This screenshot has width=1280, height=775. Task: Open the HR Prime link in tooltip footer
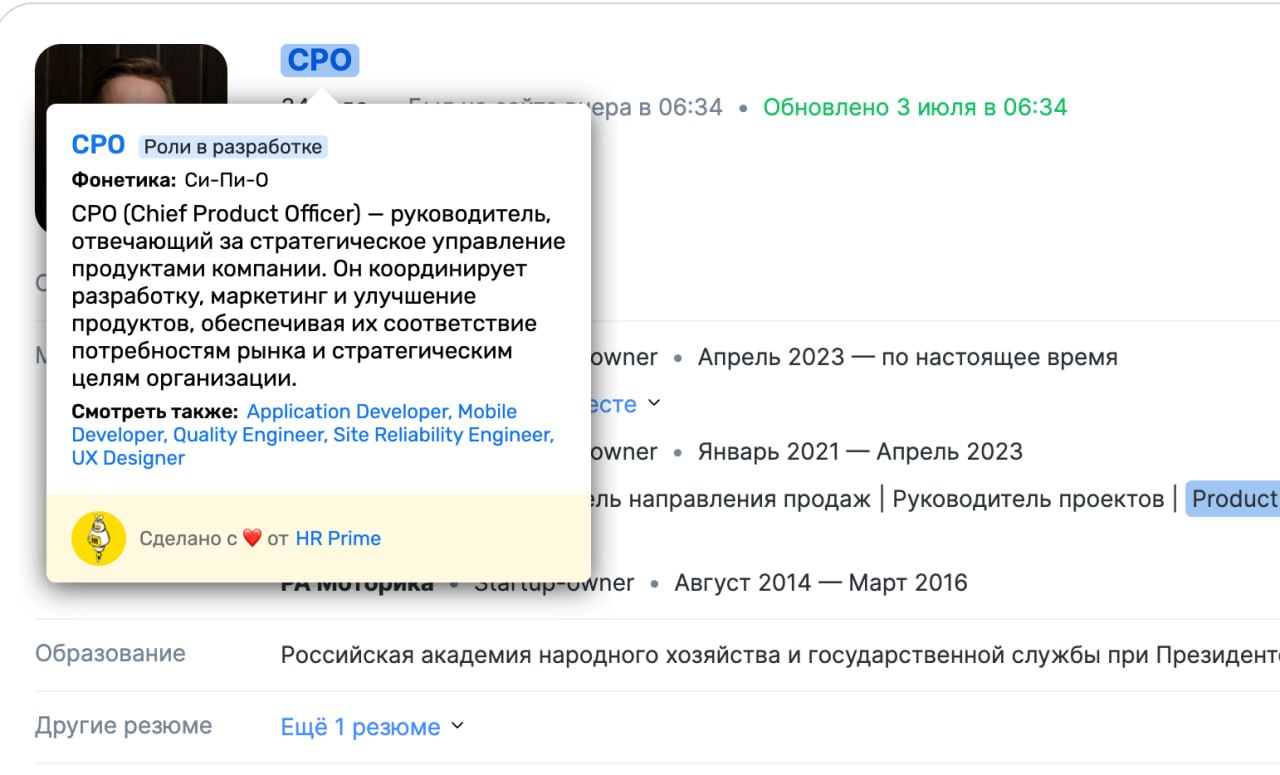click(339, 538)
